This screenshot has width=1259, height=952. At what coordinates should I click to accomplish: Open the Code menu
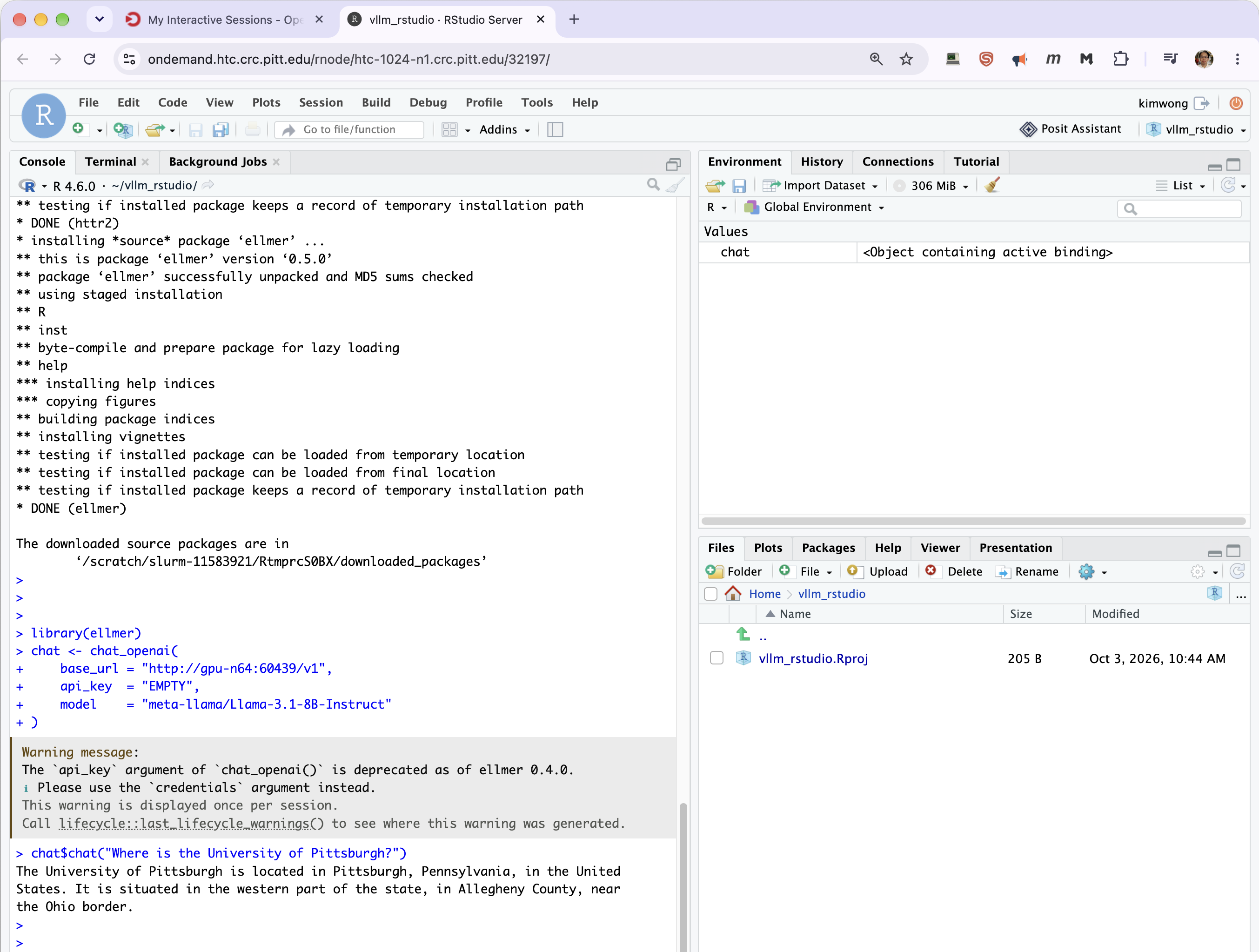[x=173, y=102]
